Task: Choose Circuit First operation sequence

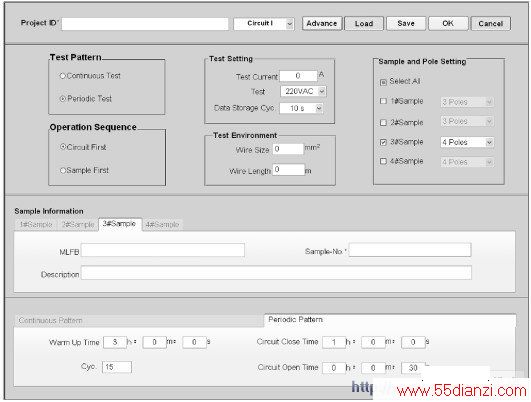Action: (63, 147)
